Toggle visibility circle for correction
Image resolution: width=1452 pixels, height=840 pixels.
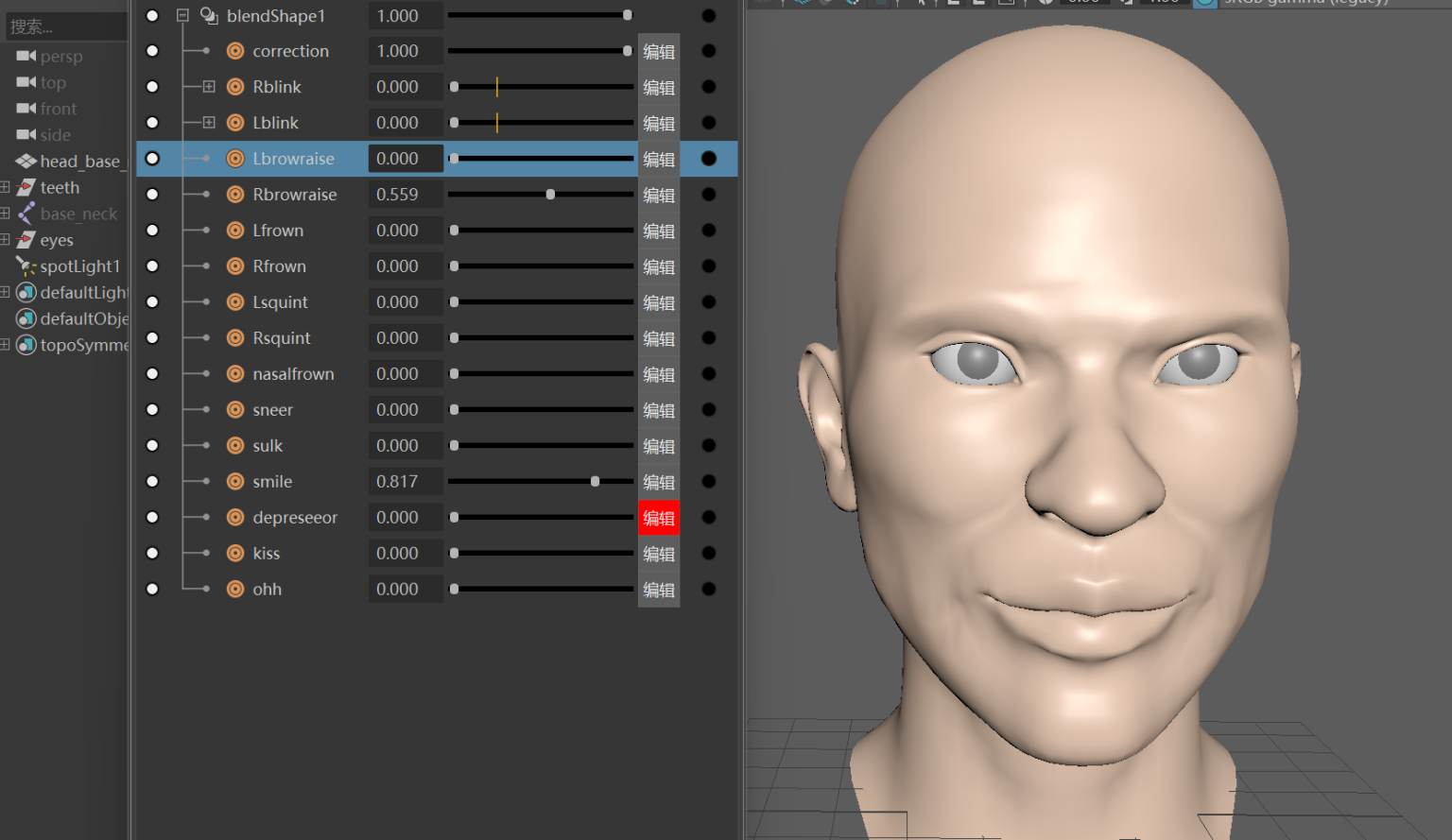[x=152, y=51]
